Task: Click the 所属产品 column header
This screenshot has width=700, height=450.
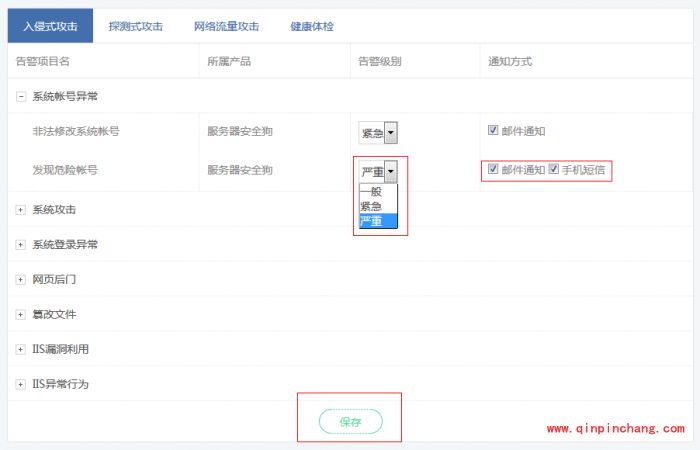Action: [229, 61]
